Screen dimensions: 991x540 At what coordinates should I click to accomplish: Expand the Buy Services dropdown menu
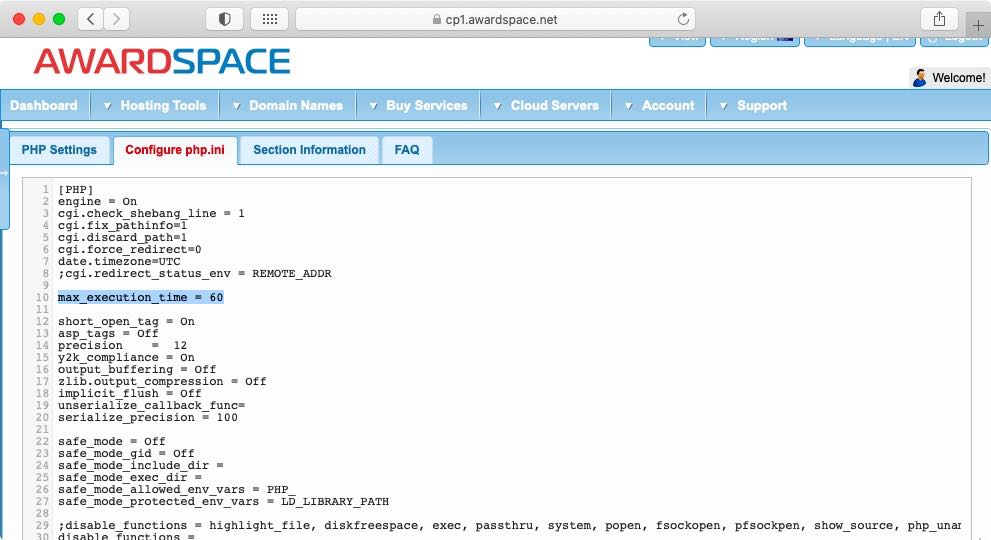click(x=418, y=106)
